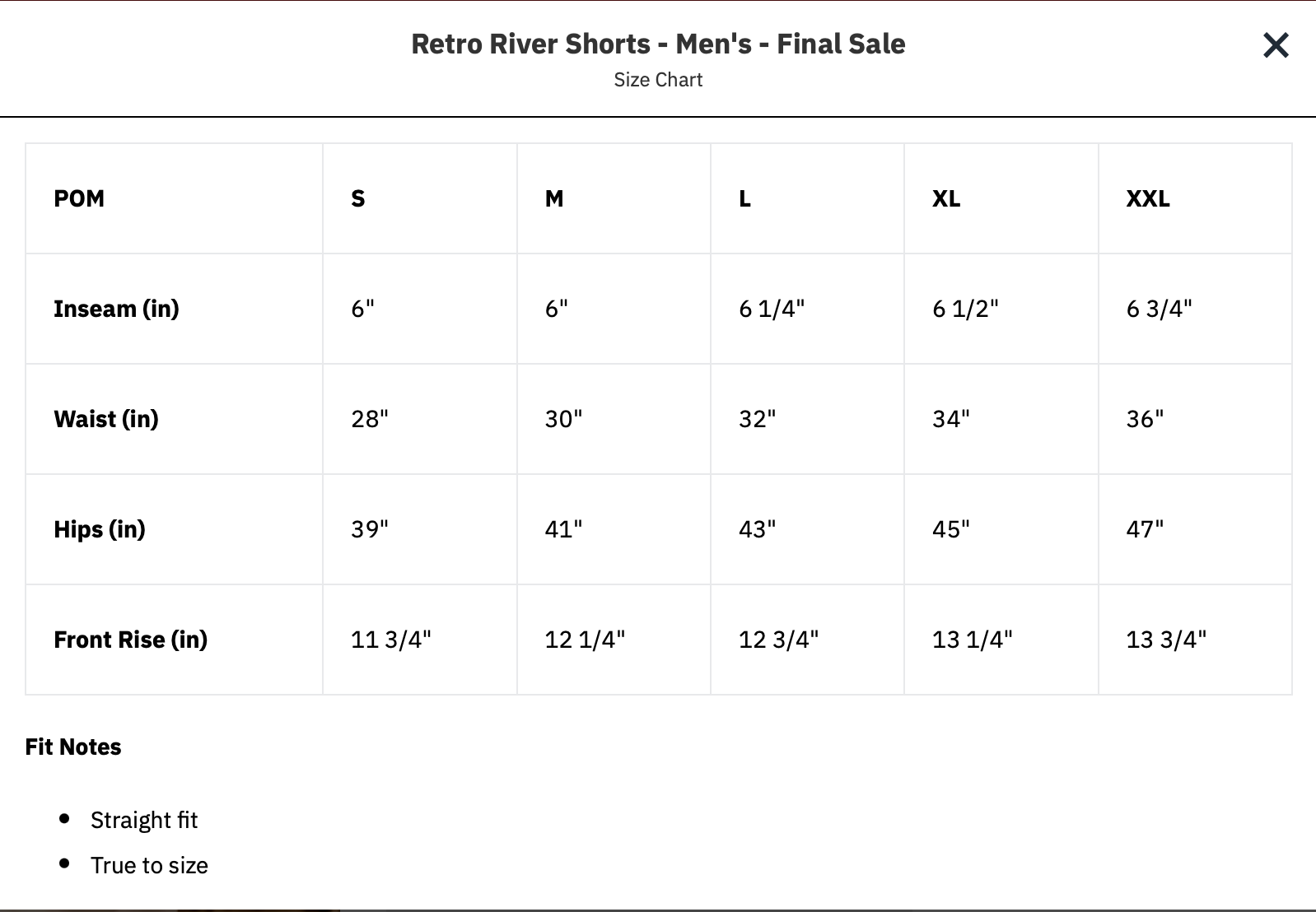This screenshot has width=1316, height=912.
Task: Select the L size column header
Action: (x=745, y=198)
